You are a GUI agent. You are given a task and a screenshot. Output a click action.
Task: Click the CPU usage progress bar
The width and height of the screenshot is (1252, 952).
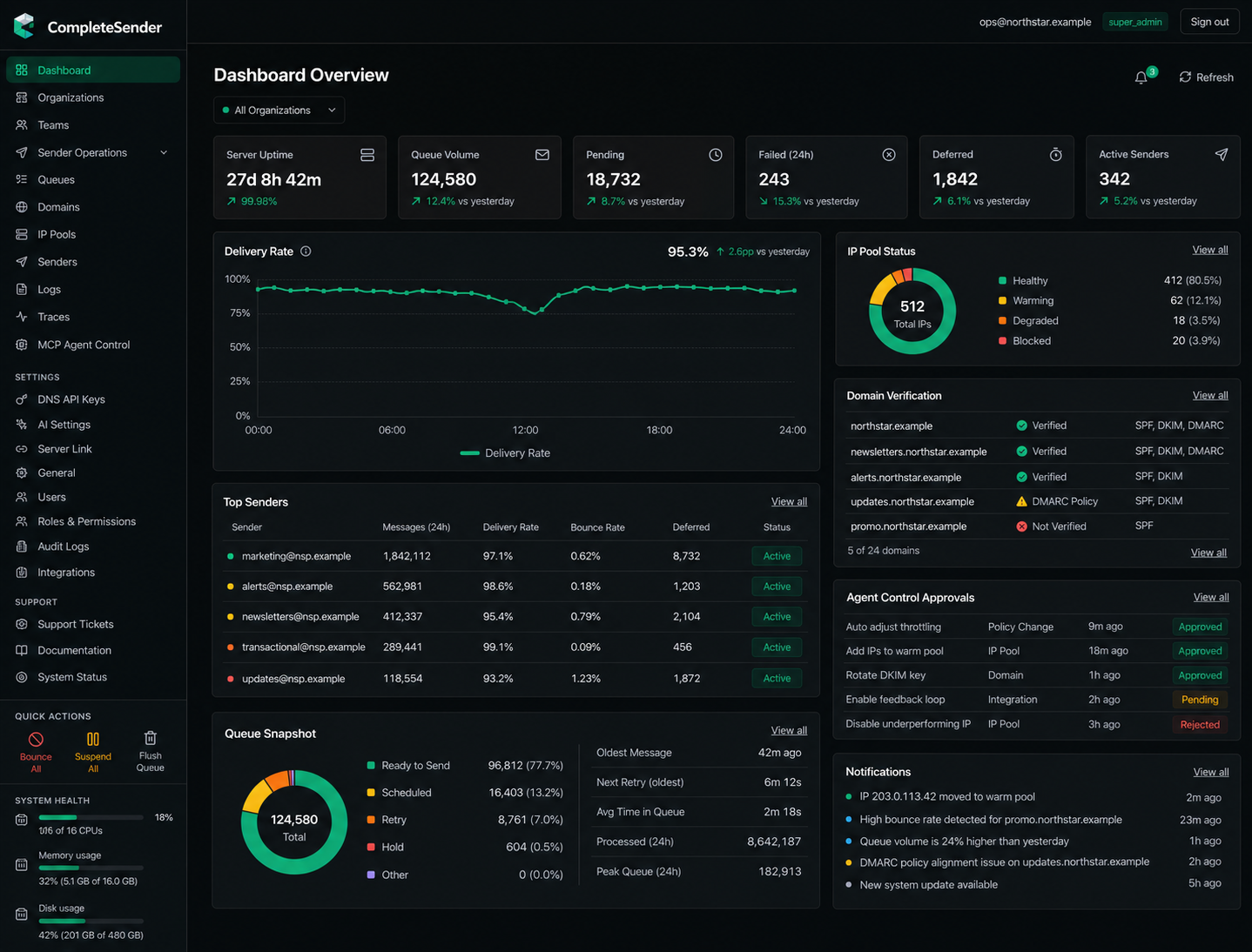91,817
